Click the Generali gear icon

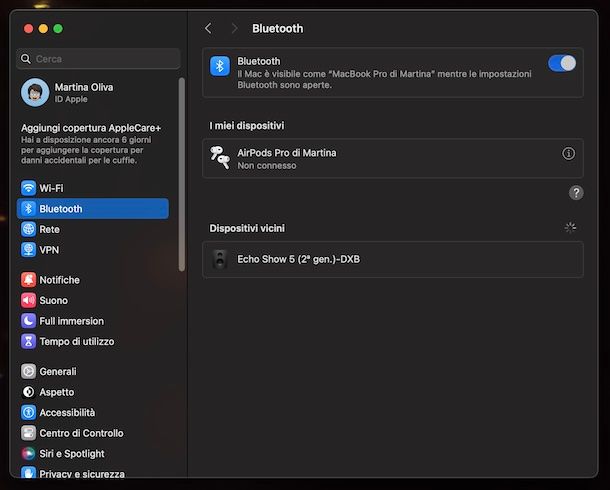pyautogui.click(x=28, y=371)
